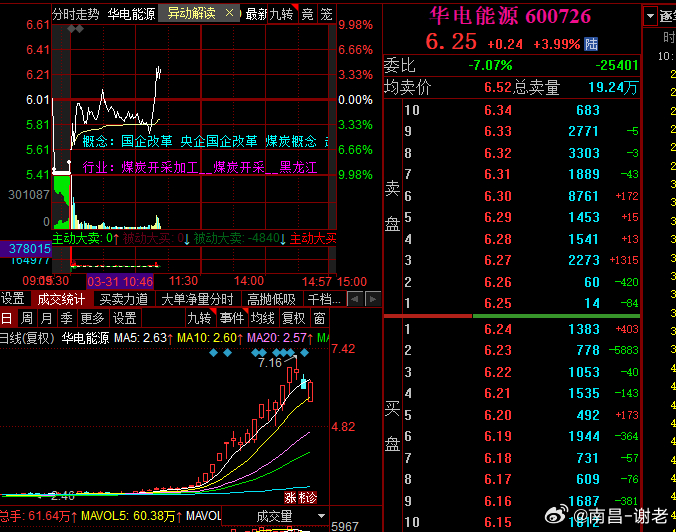Click 九转 in the K-line toolbar
The width and height of the screenshot is (676, 532).
pyautogui.click(x=200, y=318)
